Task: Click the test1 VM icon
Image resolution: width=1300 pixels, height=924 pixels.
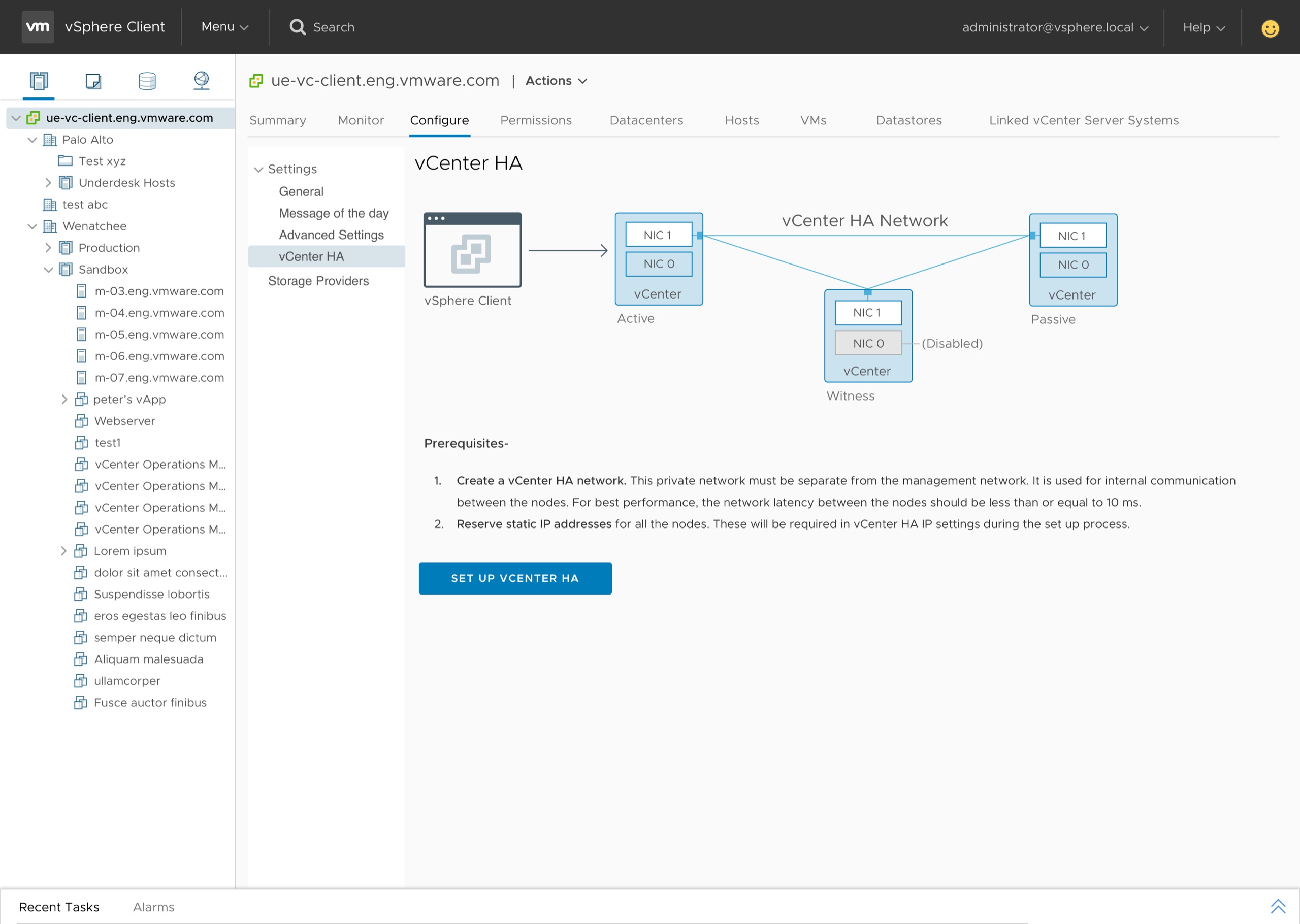Action: 81,443
